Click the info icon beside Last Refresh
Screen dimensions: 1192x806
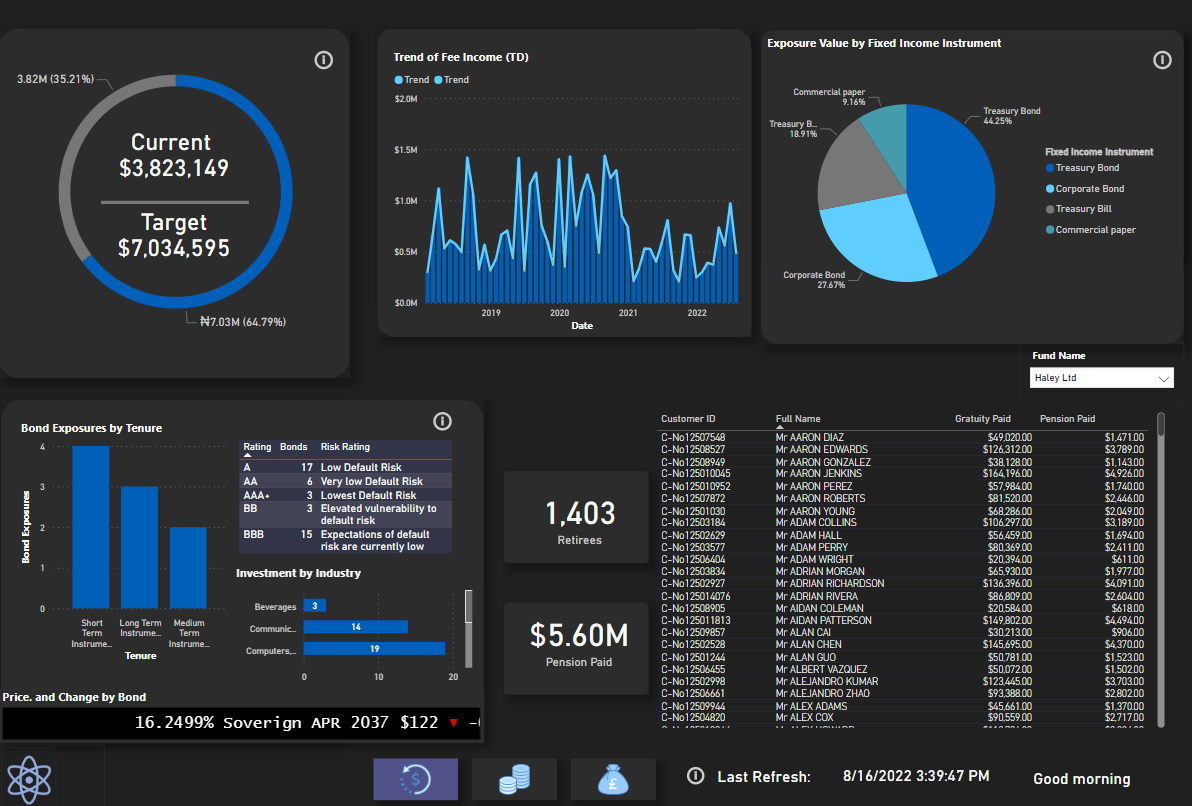697,776
